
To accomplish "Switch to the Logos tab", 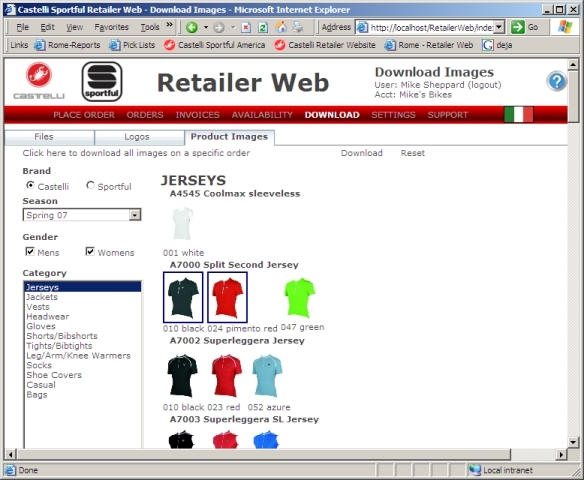I will tap(139, 137).
